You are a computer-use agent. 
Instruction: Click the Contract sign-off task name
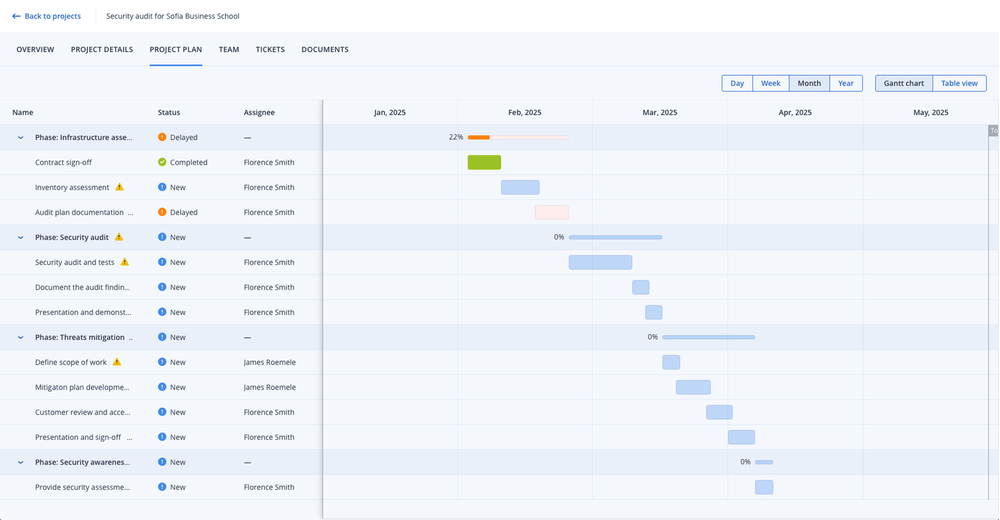63,162
